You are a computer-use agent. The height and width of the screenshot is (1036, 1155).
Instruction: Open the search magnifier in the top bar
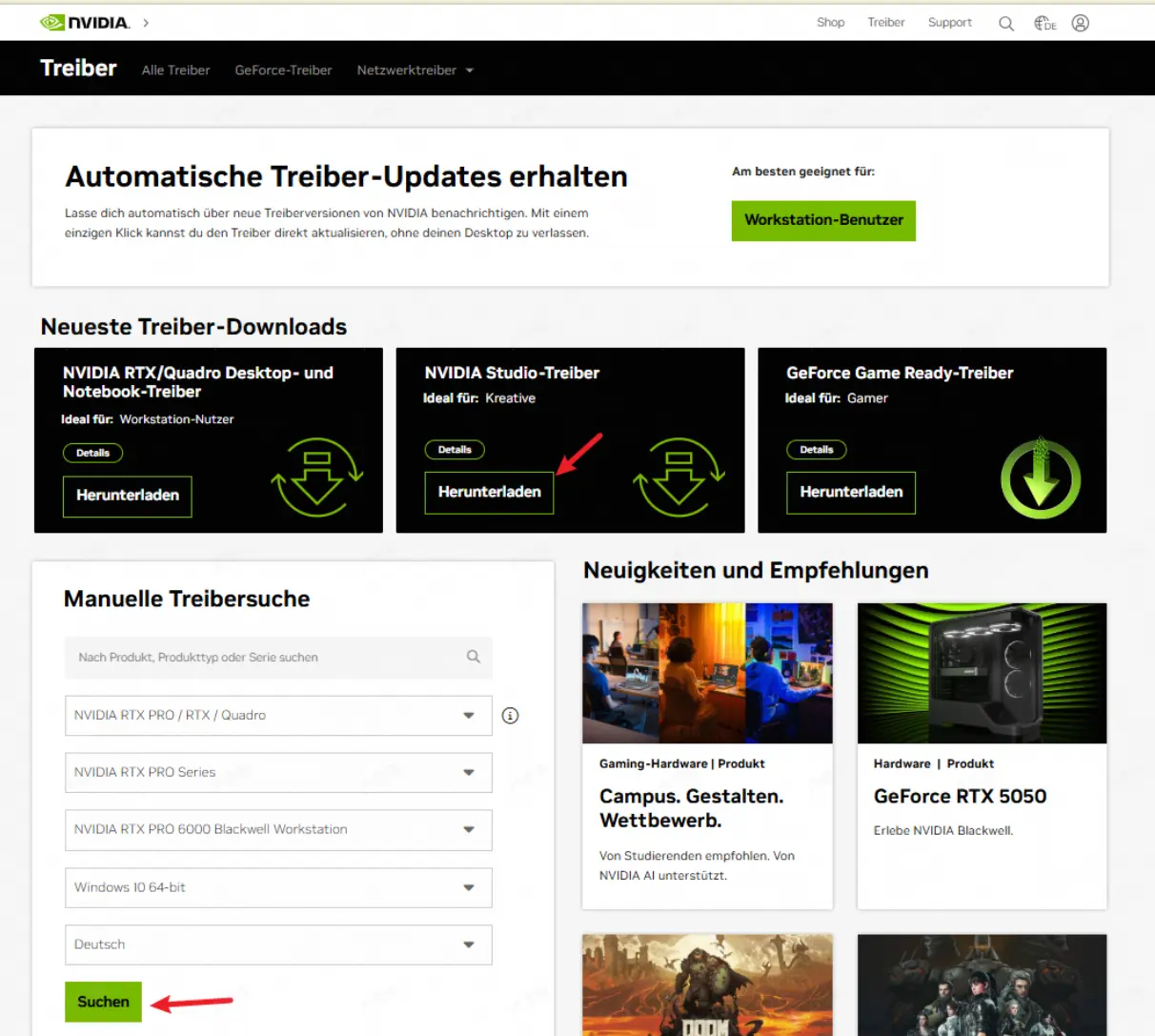point(1005,23)
